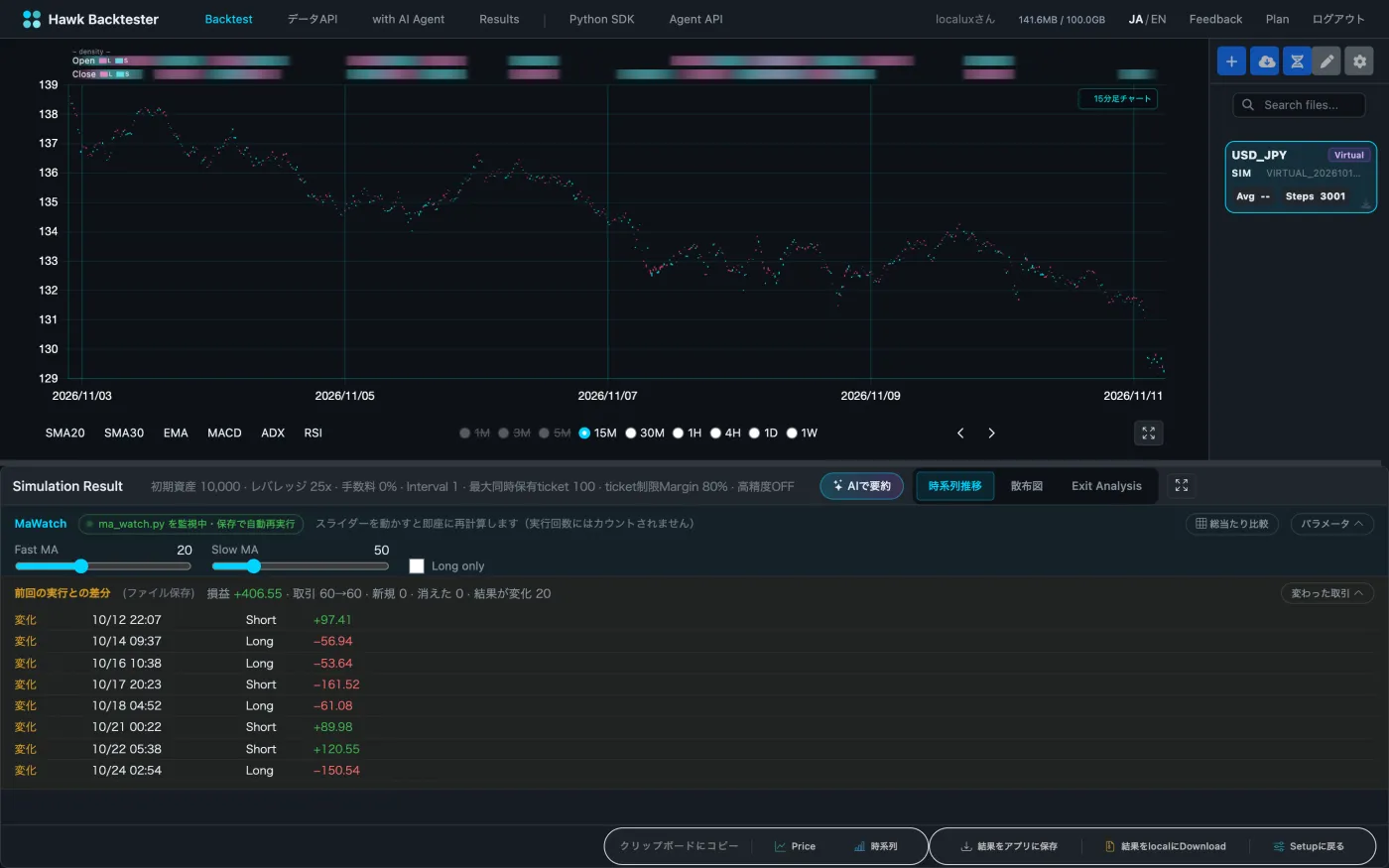The image size is (1389, 868).
Task: Click the plus add-file icon
Action: 1231,61
